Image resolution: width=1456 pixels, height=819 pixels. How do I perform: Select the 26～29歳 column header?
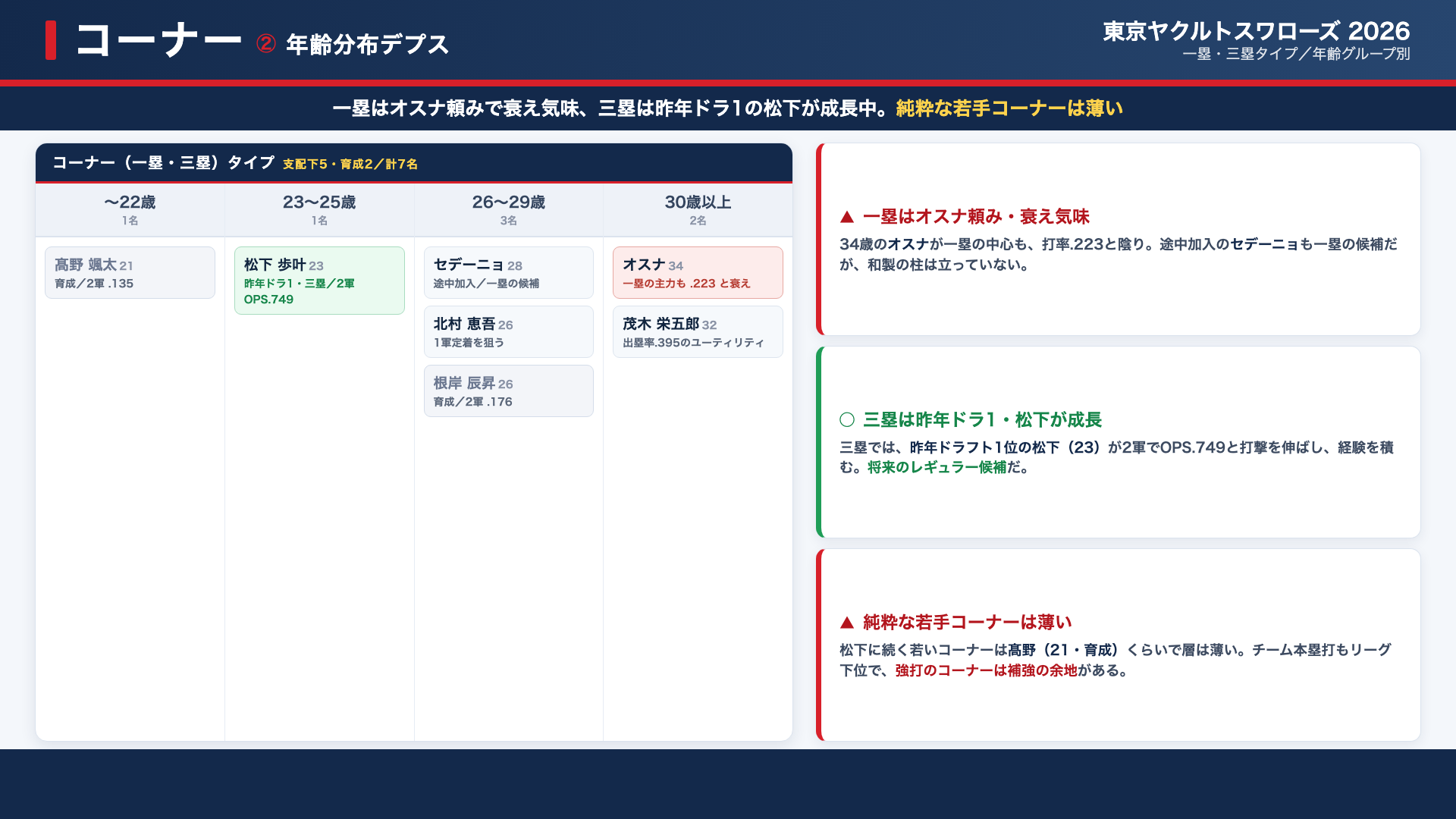(x=509, y=210)
